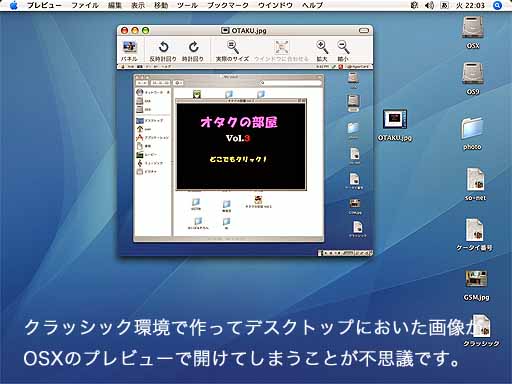Click the volume icon in menu bar

pyautogui.click(x=430, y=5)
